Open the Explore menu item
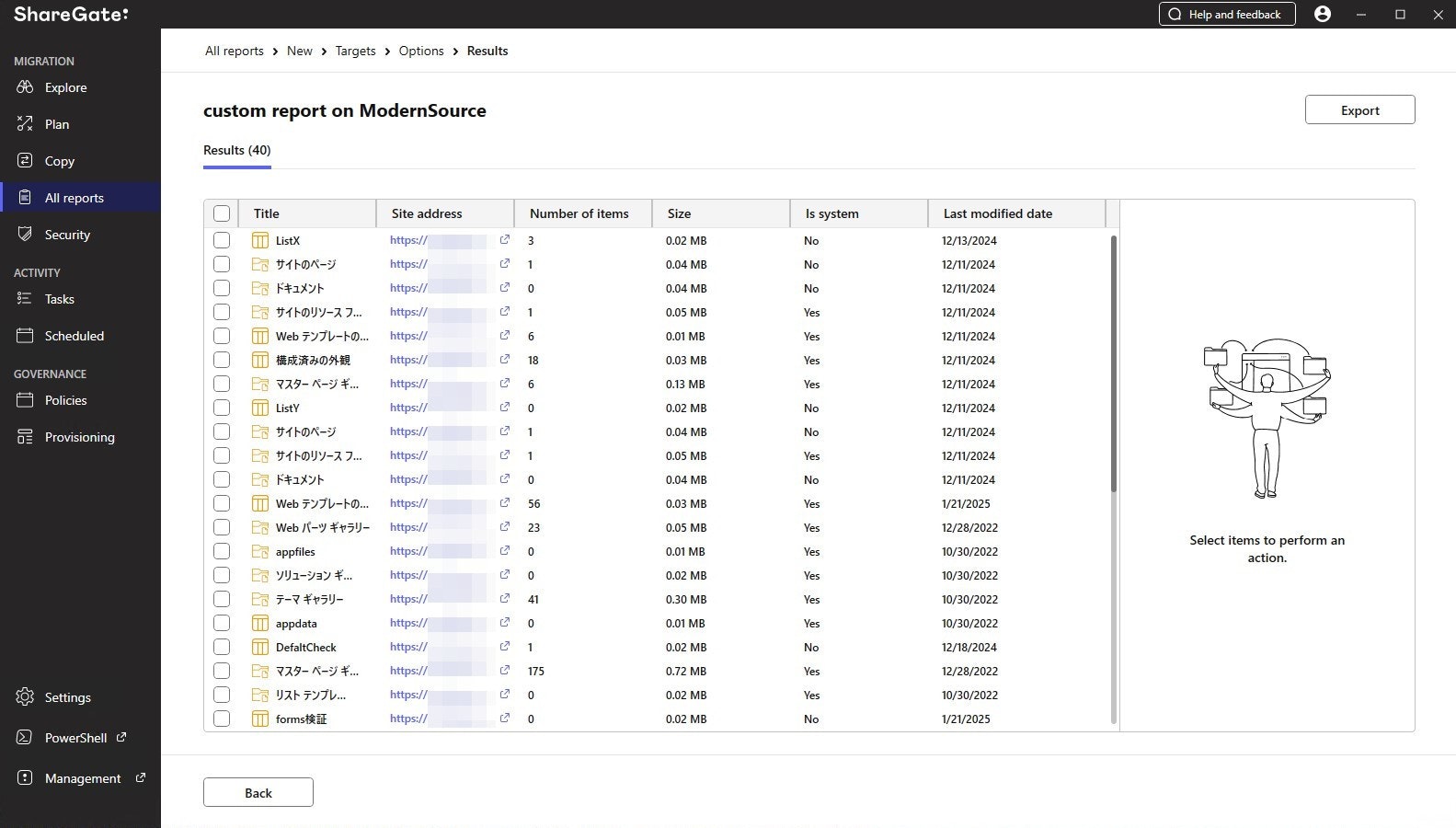Screen dimensions: 1456x828 (x=80, y=87)
